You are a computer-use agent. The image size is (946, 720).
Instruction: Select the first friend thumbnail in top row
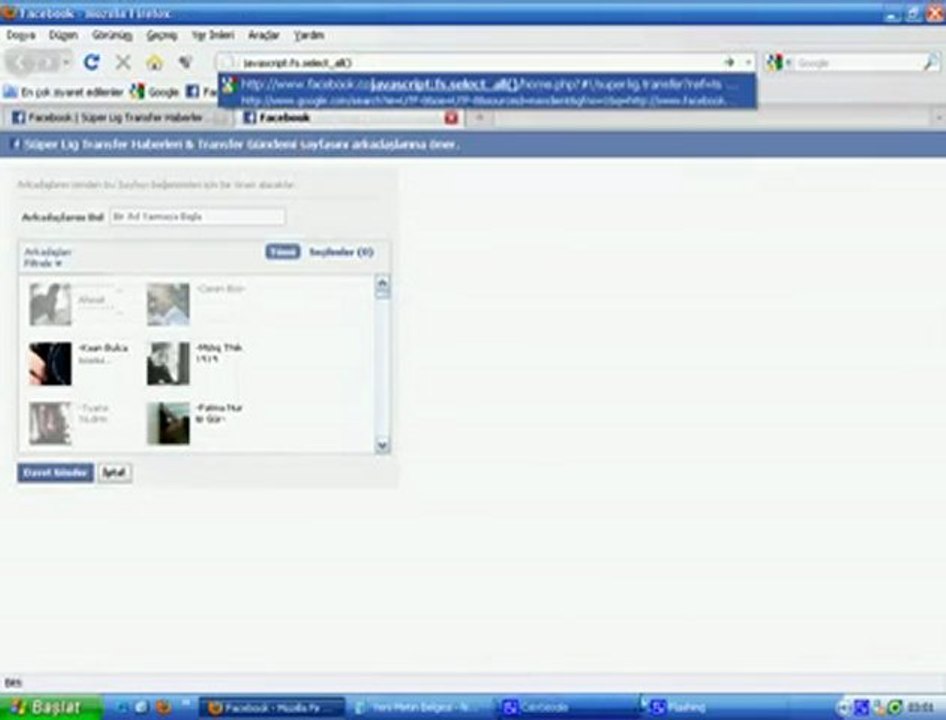(50, 304)
